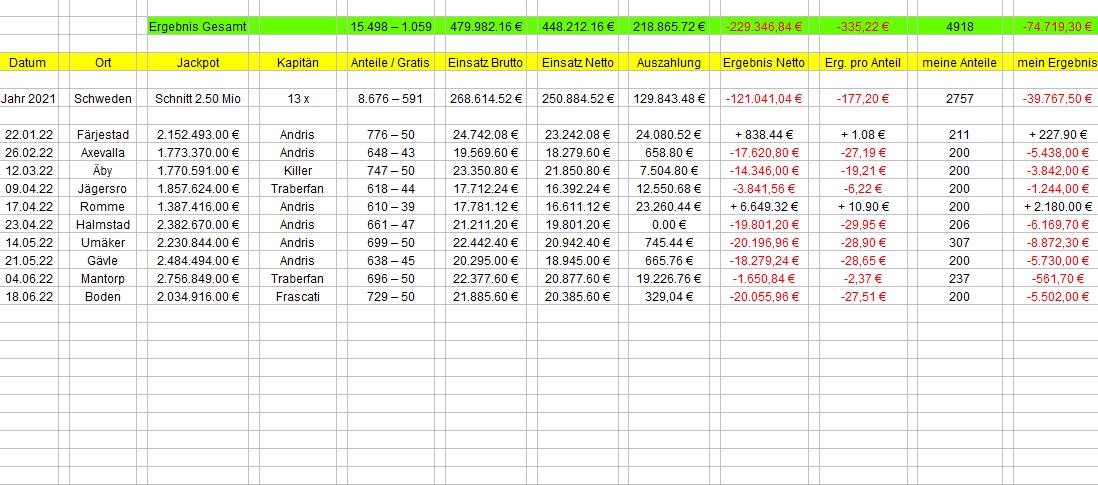The height and width of the screenshot is (485, 1098).
Task: Click the 'mein Ergebnis' header
Action: coord(1056,62)
